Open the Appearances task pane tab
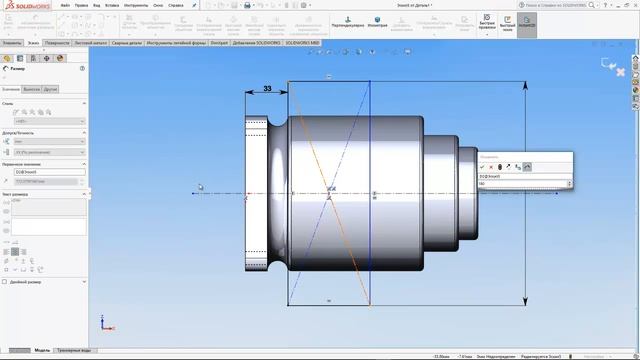This screenshot has height=360, width=640. click(636, 90)
